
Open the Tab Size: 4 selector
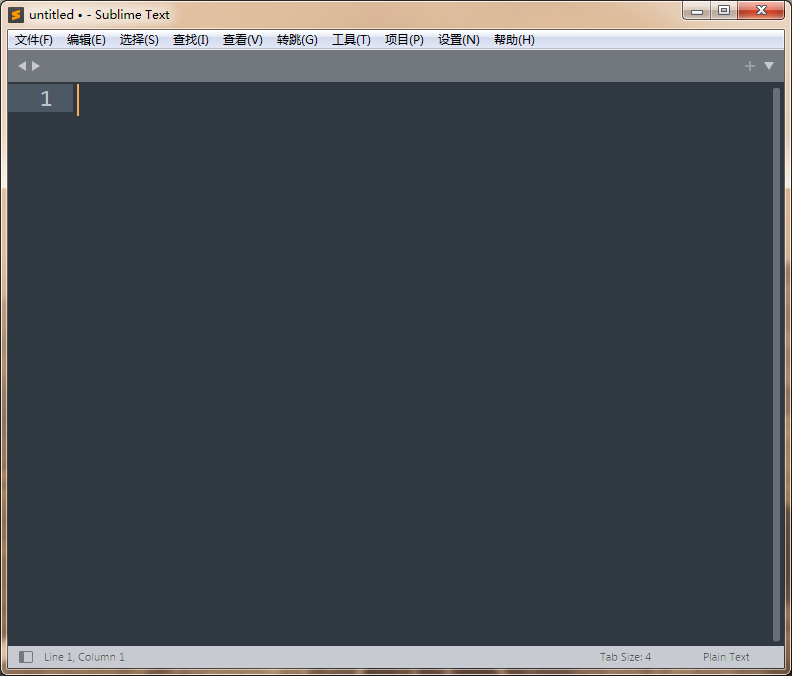pyautogui.click(x=625, y=657)
